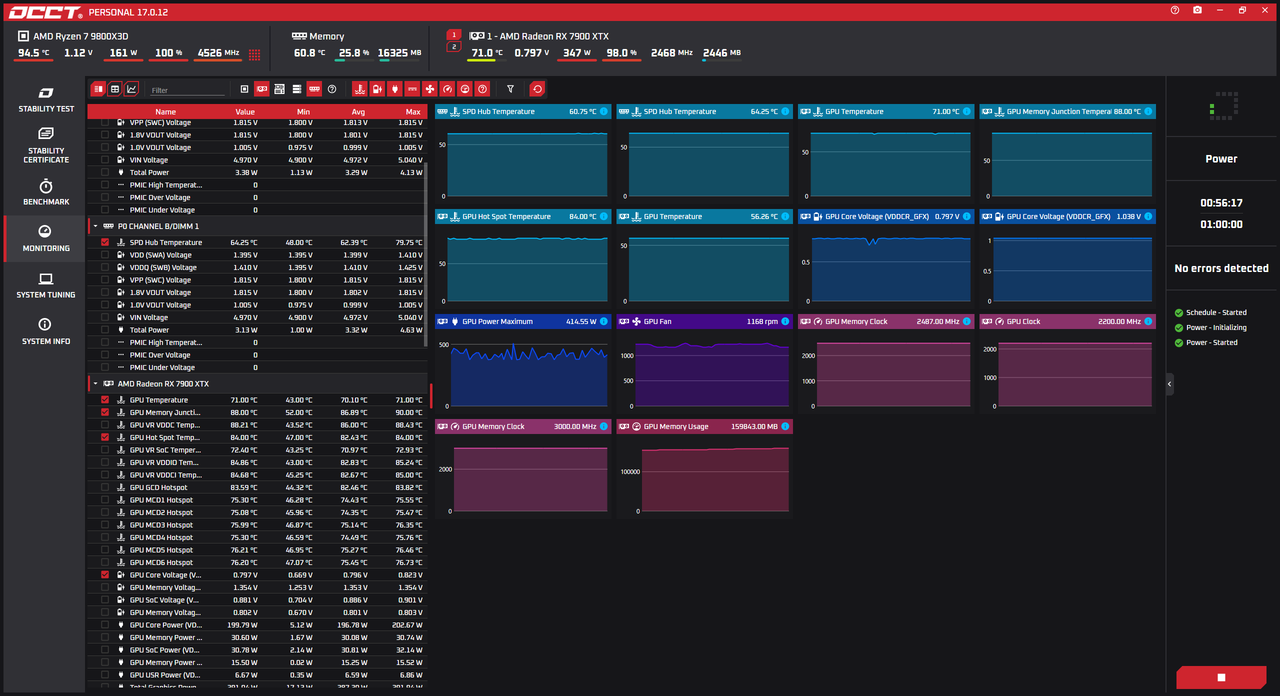
Task: Reset min/max values with the refresh icon
Action: (x=537, y=89)
